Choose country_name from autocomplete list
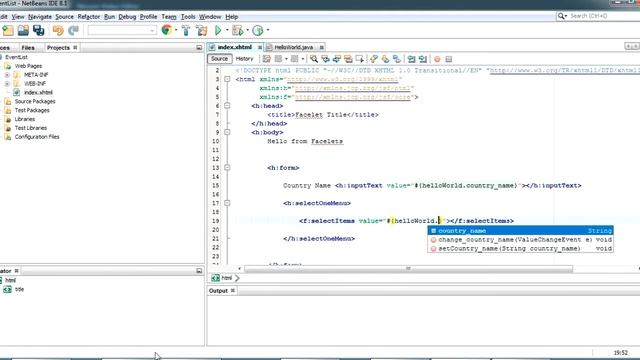 (520, 231)
